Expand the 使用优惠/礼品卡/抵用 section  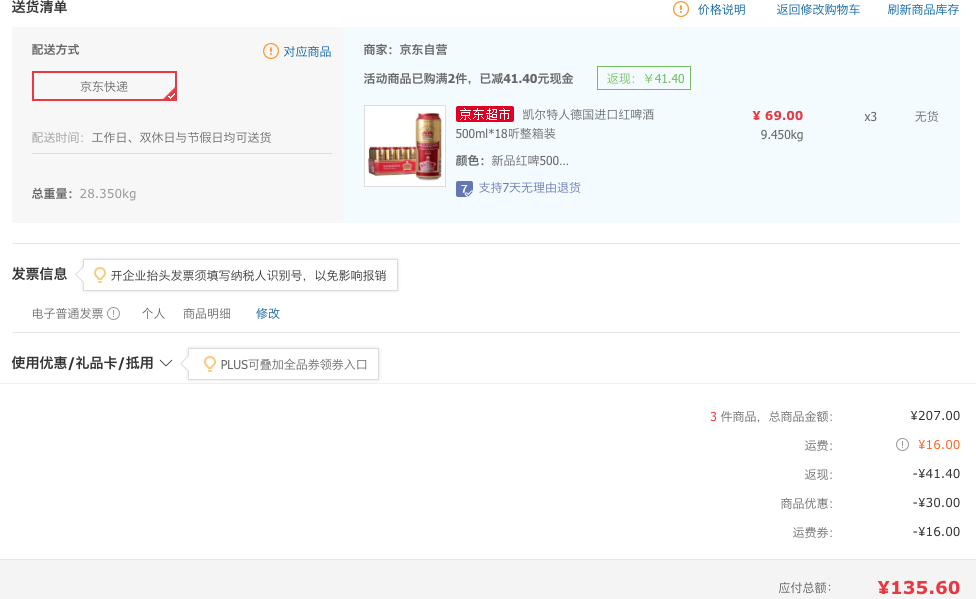click(82, 363)
